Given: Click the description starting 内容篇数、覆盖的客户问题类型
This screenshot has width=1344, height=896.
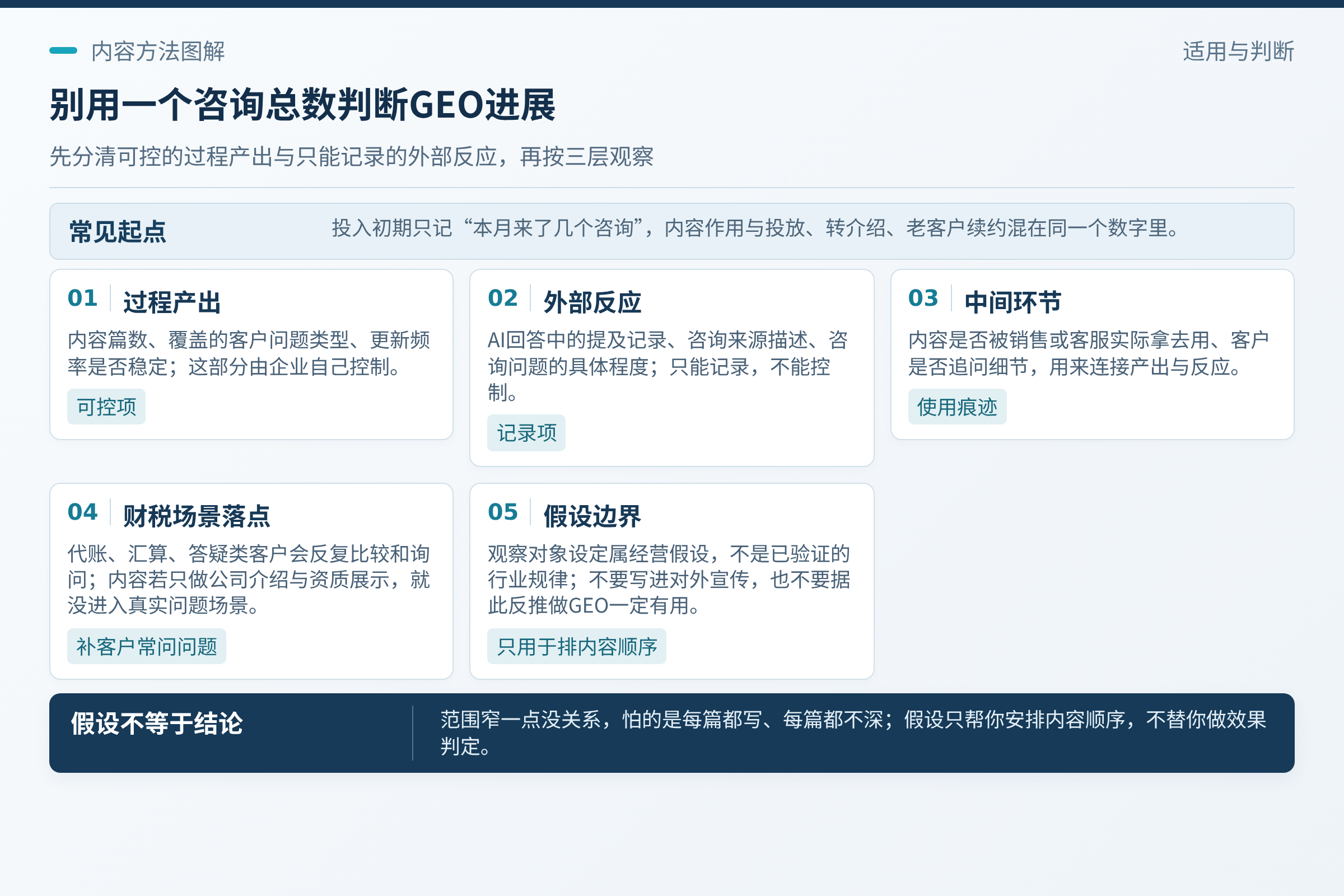Looking at the screenshot, I should coord(249,353).
